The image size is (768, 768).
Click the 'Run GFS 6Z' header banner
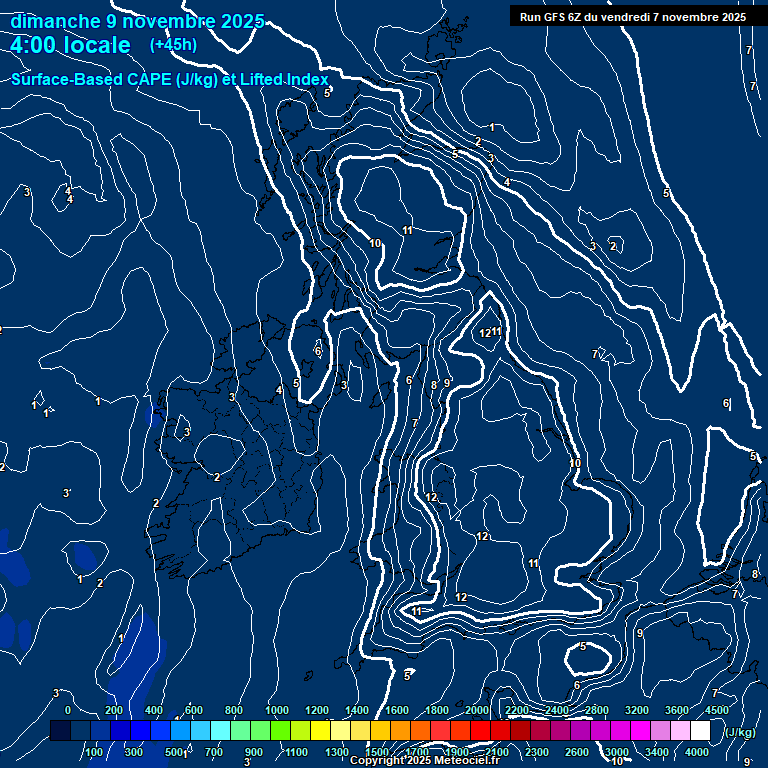point(632,16)
